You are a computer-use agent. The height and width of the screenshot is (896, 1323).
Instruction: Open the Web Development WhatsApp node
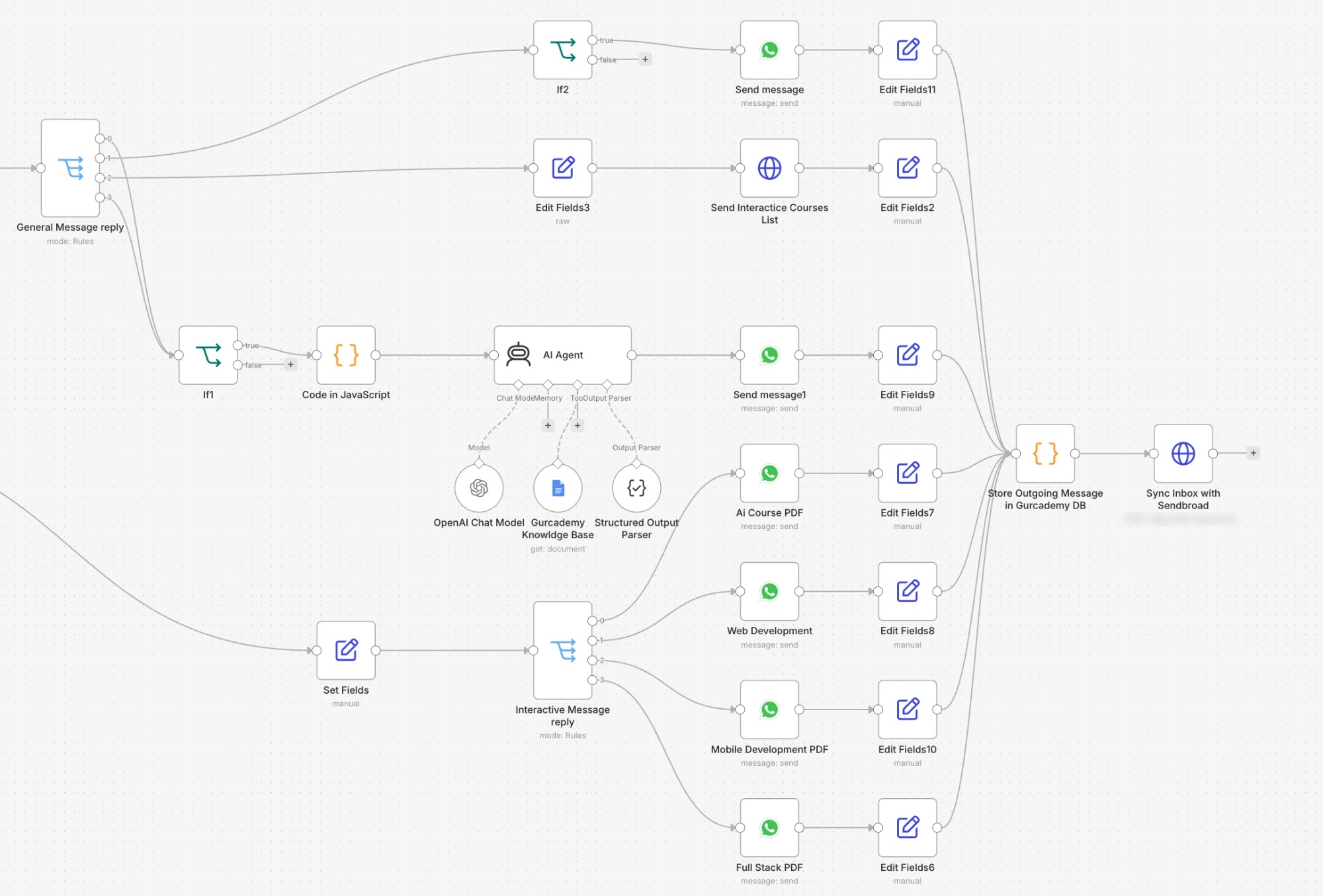click(769, 591)
